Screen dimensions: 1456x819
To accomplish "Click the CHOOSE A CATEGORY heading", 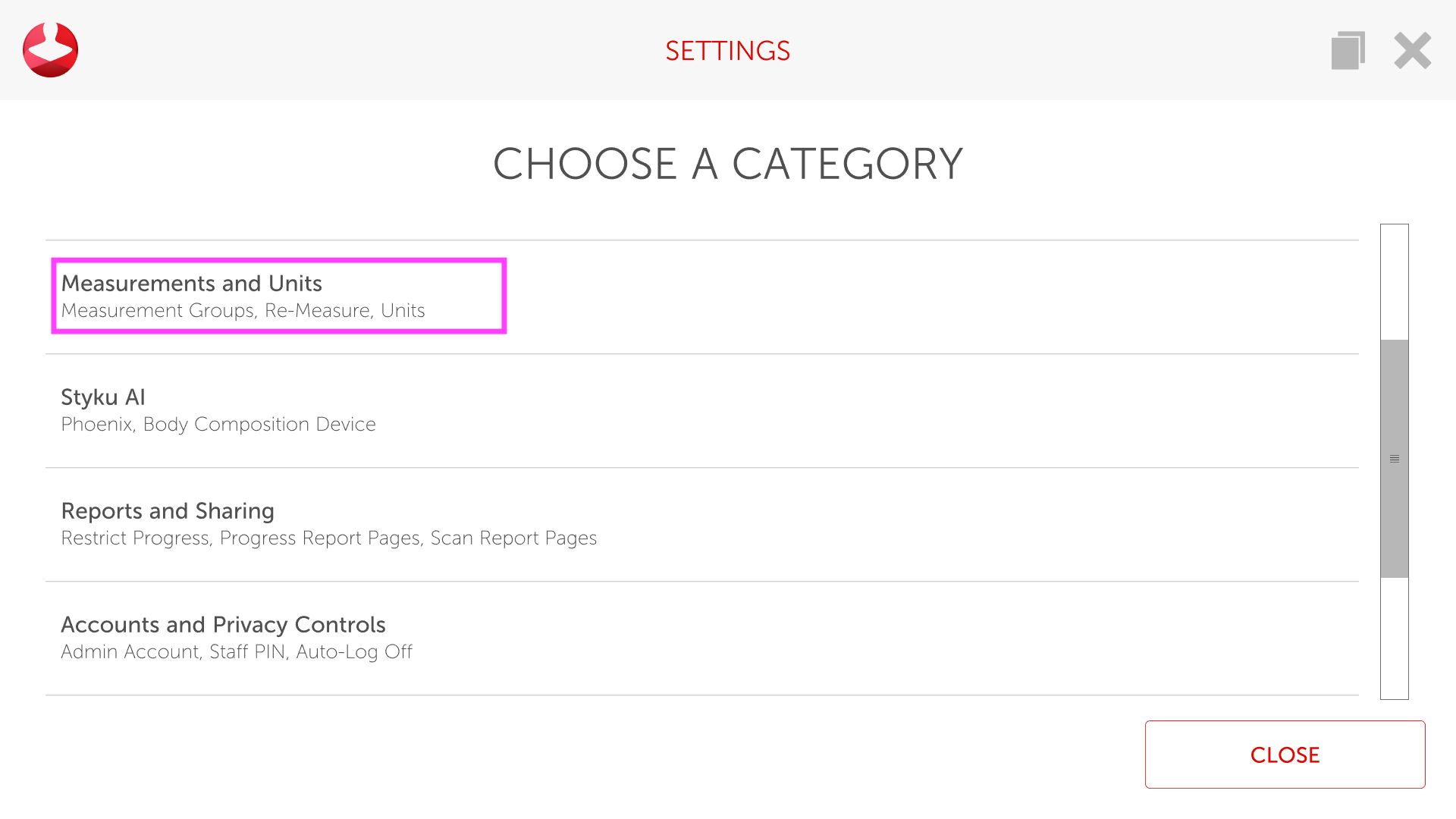I will (x=727, y=164).
